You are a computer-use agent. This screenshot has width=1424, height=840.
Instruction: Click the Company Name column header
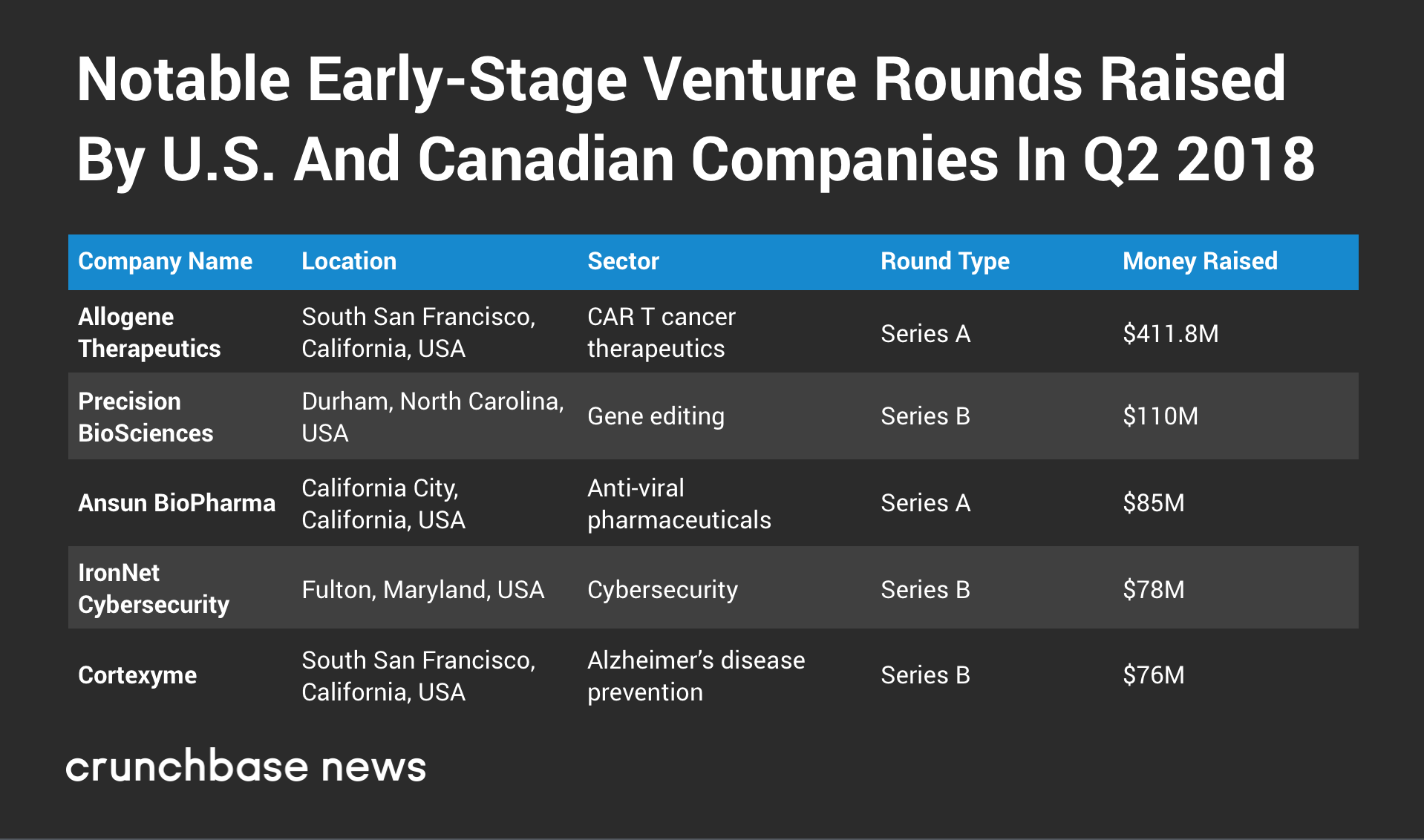[165, 261]
